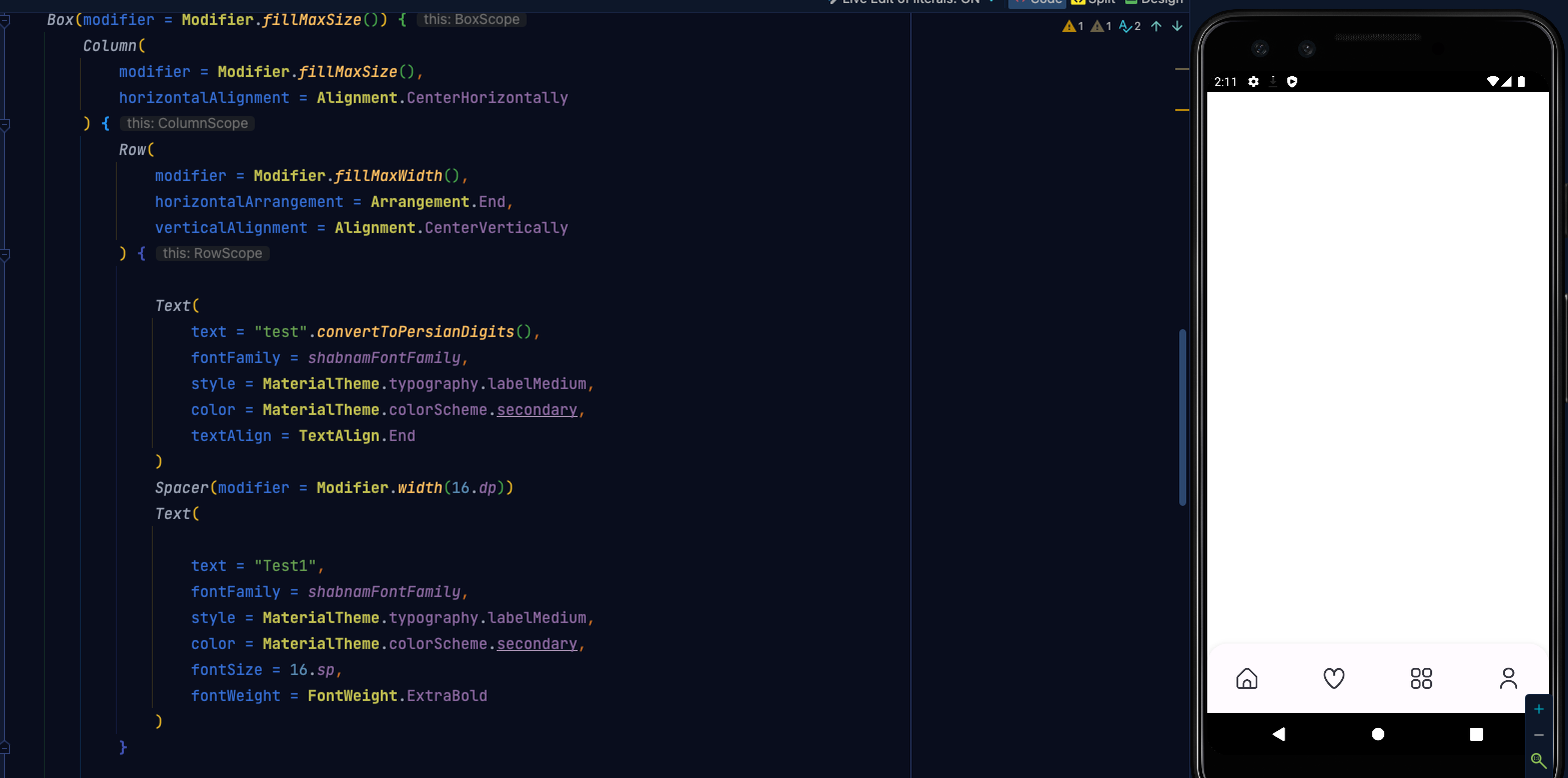Click the textAlign parameter name
The width and height of the screenshot is (1568, 778).
(x=231, y=436)
